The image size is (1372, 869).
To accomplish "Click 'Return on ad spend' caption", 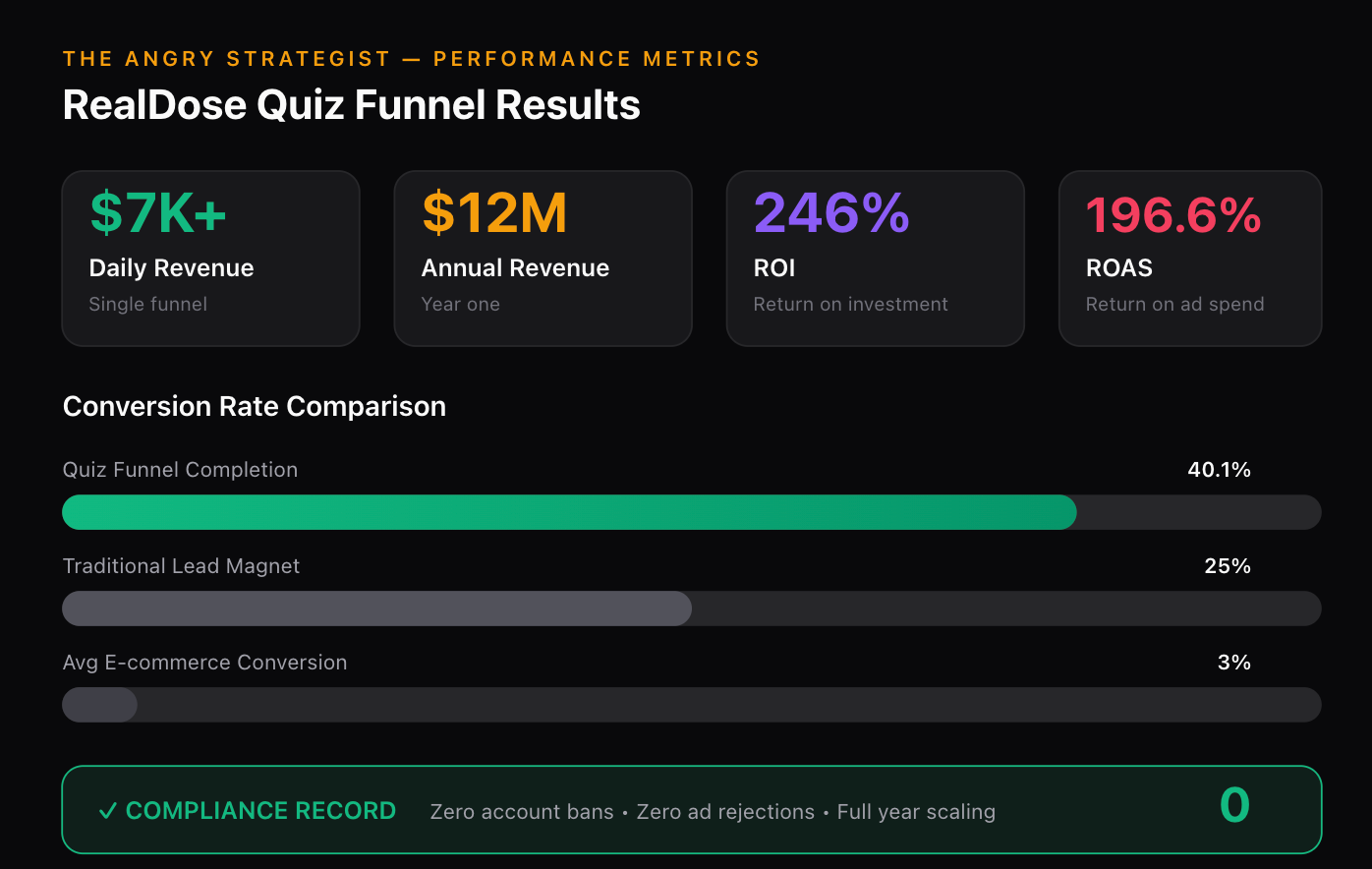I will click(x=1175, y=305).
